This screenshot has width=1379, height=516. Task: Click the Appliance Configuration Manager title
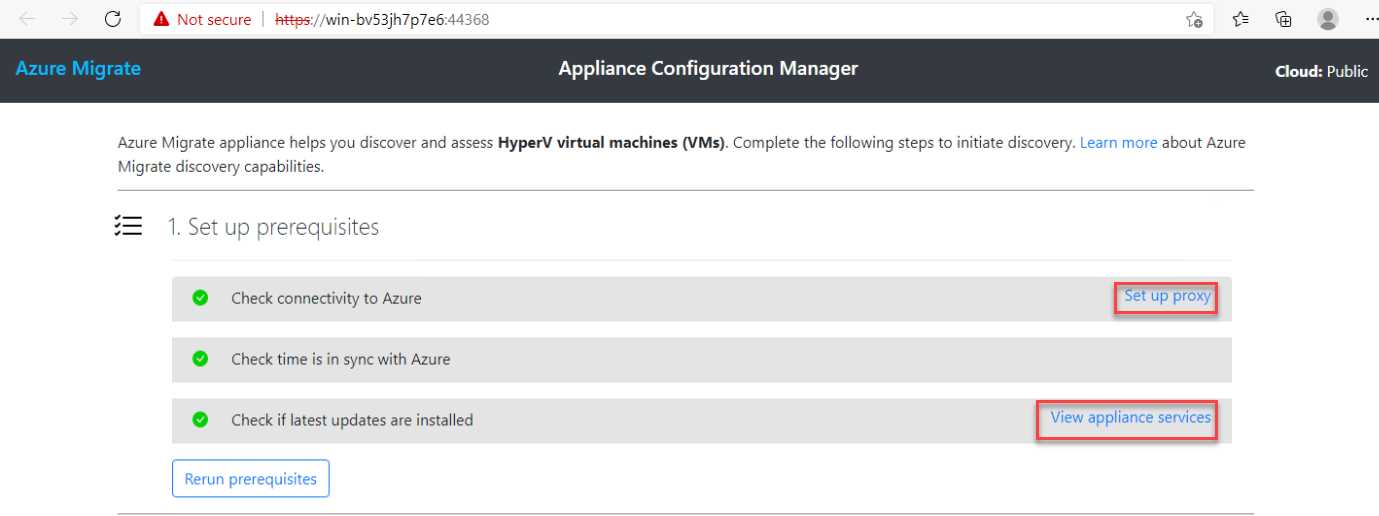coord(708,69)
